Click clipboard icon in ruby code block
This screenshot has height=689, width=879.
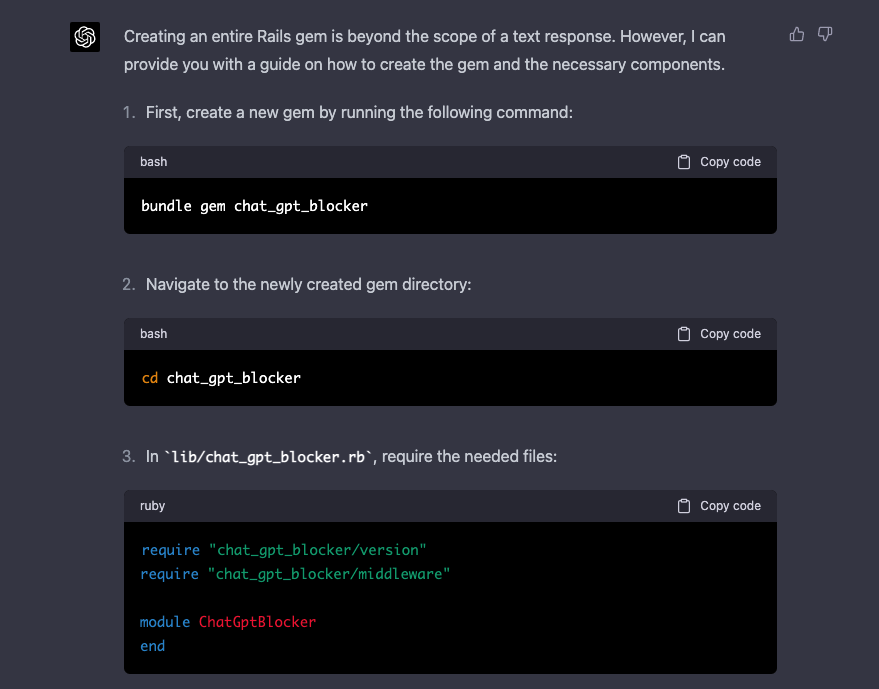683,506
